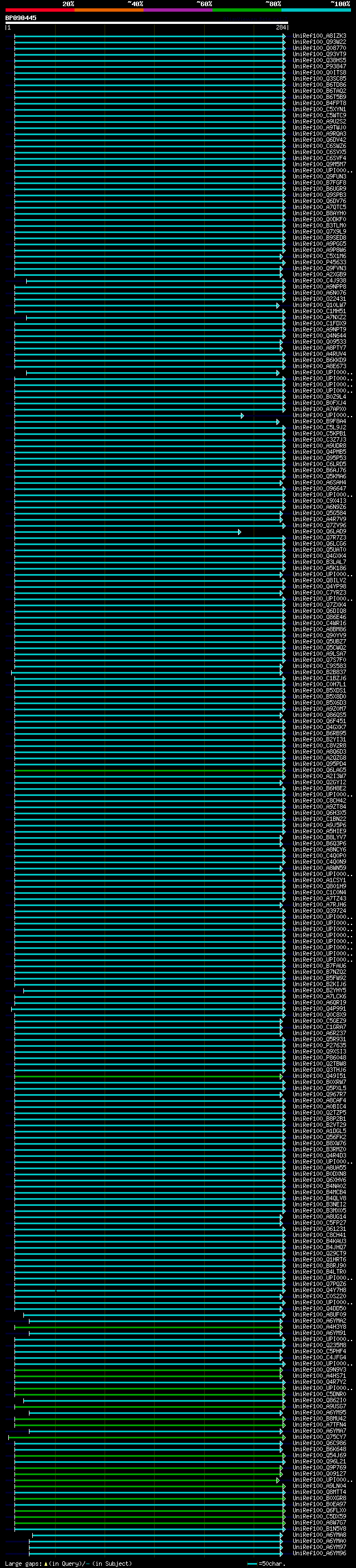Click the purple ~60% identity legend segment

tap(179, 10)
